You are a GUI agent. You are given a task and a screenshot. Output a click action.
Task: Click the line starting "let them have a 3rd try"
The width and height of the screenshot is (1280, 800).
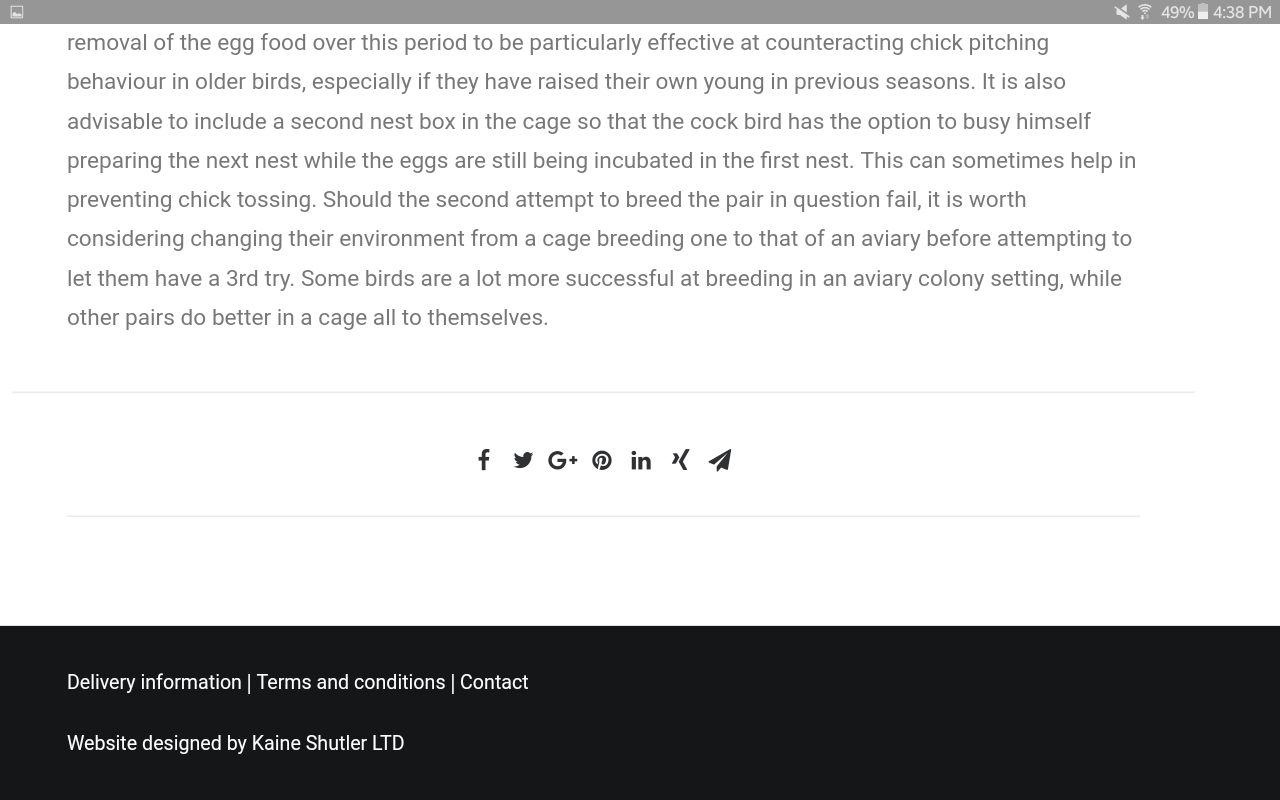pyautogui.click(x=594, y=278)
